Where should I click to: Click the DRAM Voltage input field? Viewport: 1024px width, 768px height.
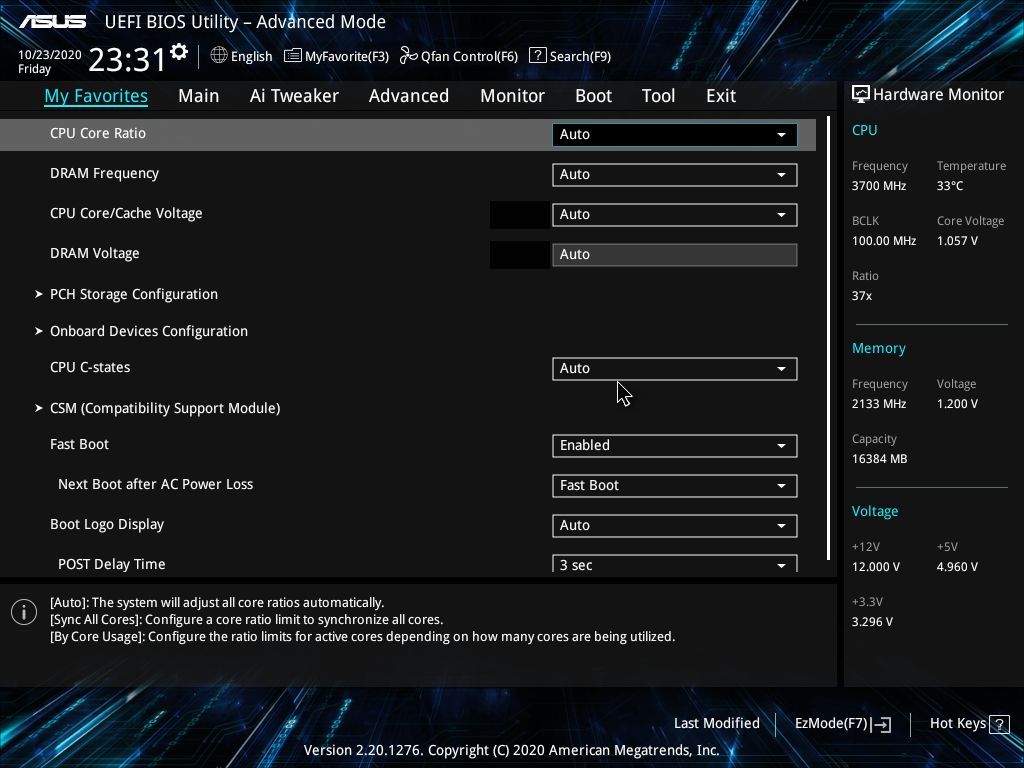click(675, 255)
